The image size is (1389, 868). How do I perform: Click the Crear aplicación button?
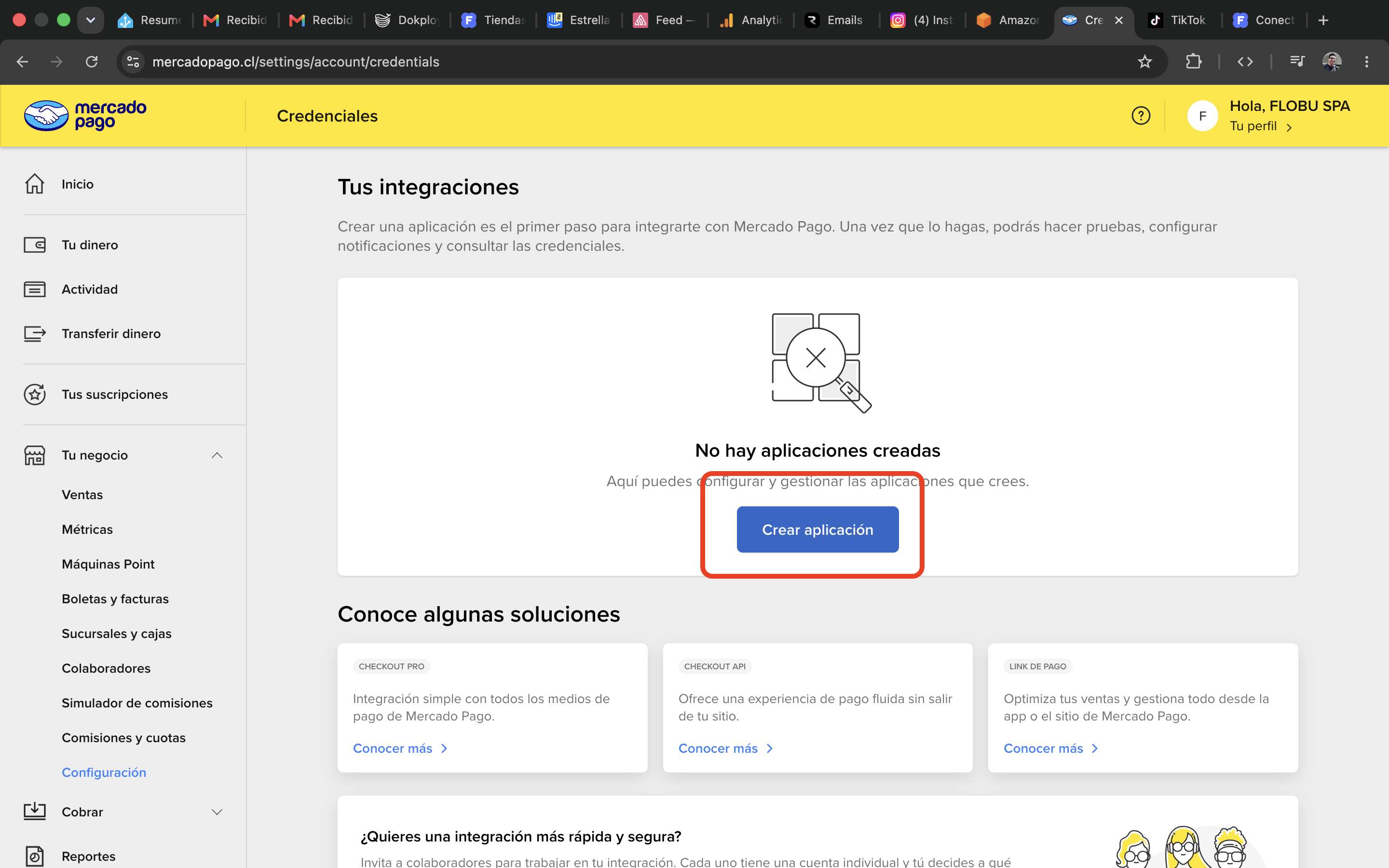point(817,529)
